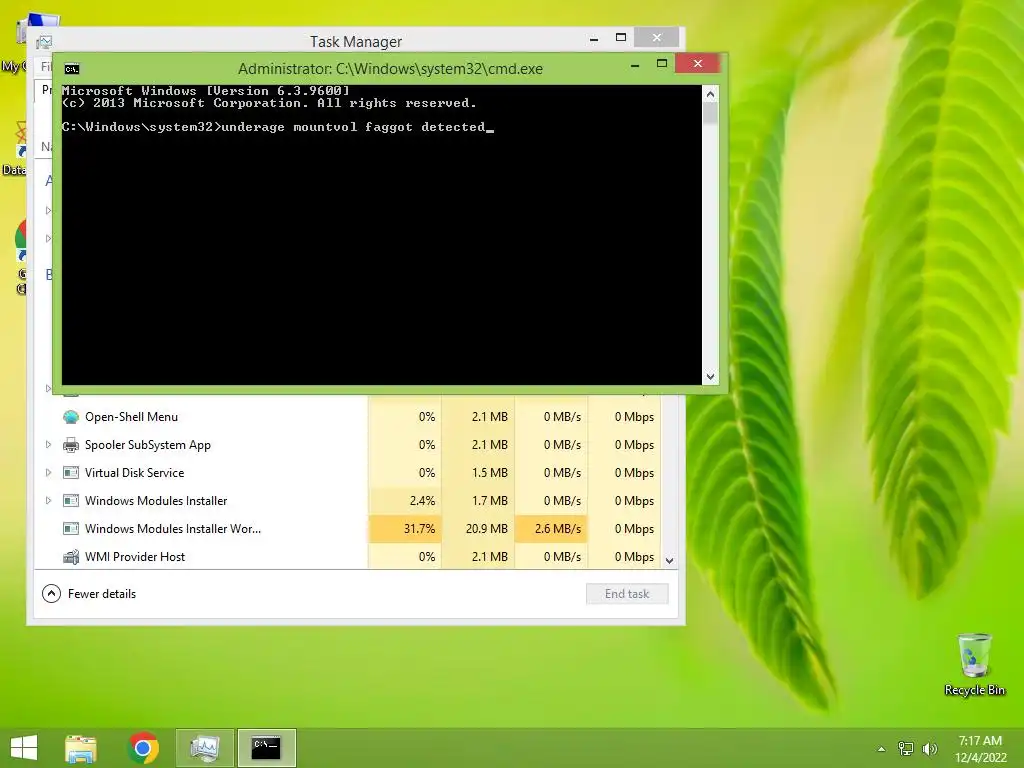Click the WMI Provider Host icon
The width and height of the screenshot is (1024, 768).
[71, 557]
